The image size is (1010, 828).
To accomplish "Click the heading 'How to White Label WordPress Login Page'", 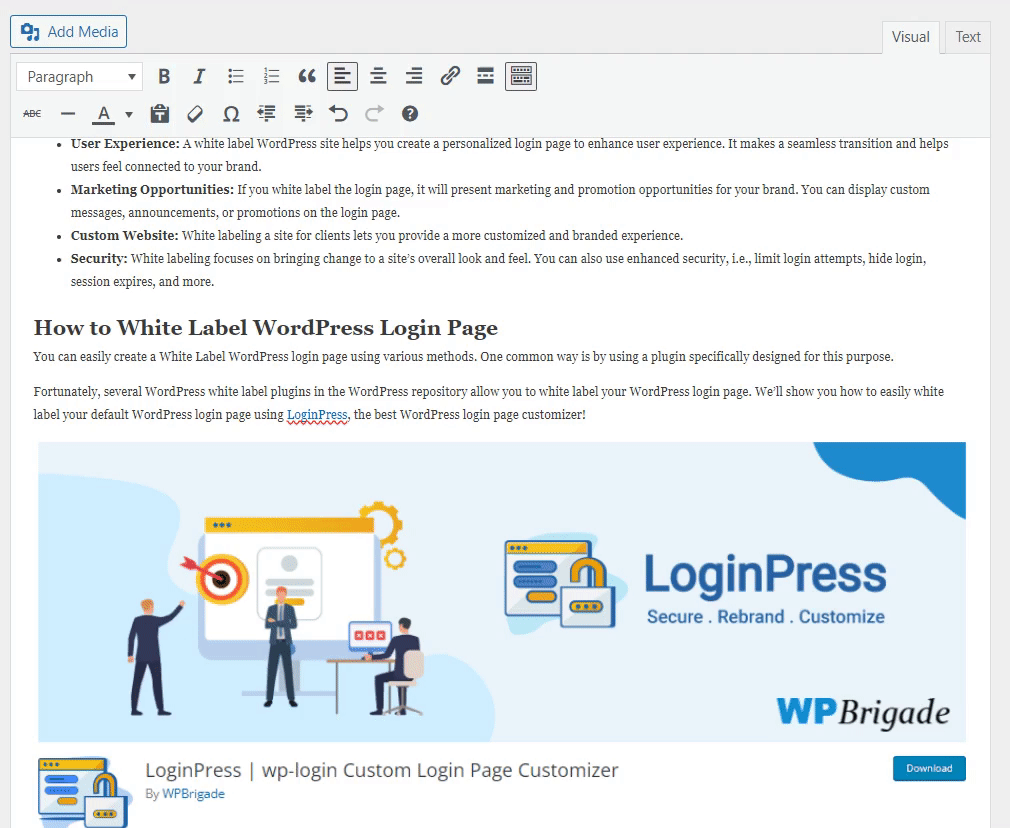I will [265, 328].
